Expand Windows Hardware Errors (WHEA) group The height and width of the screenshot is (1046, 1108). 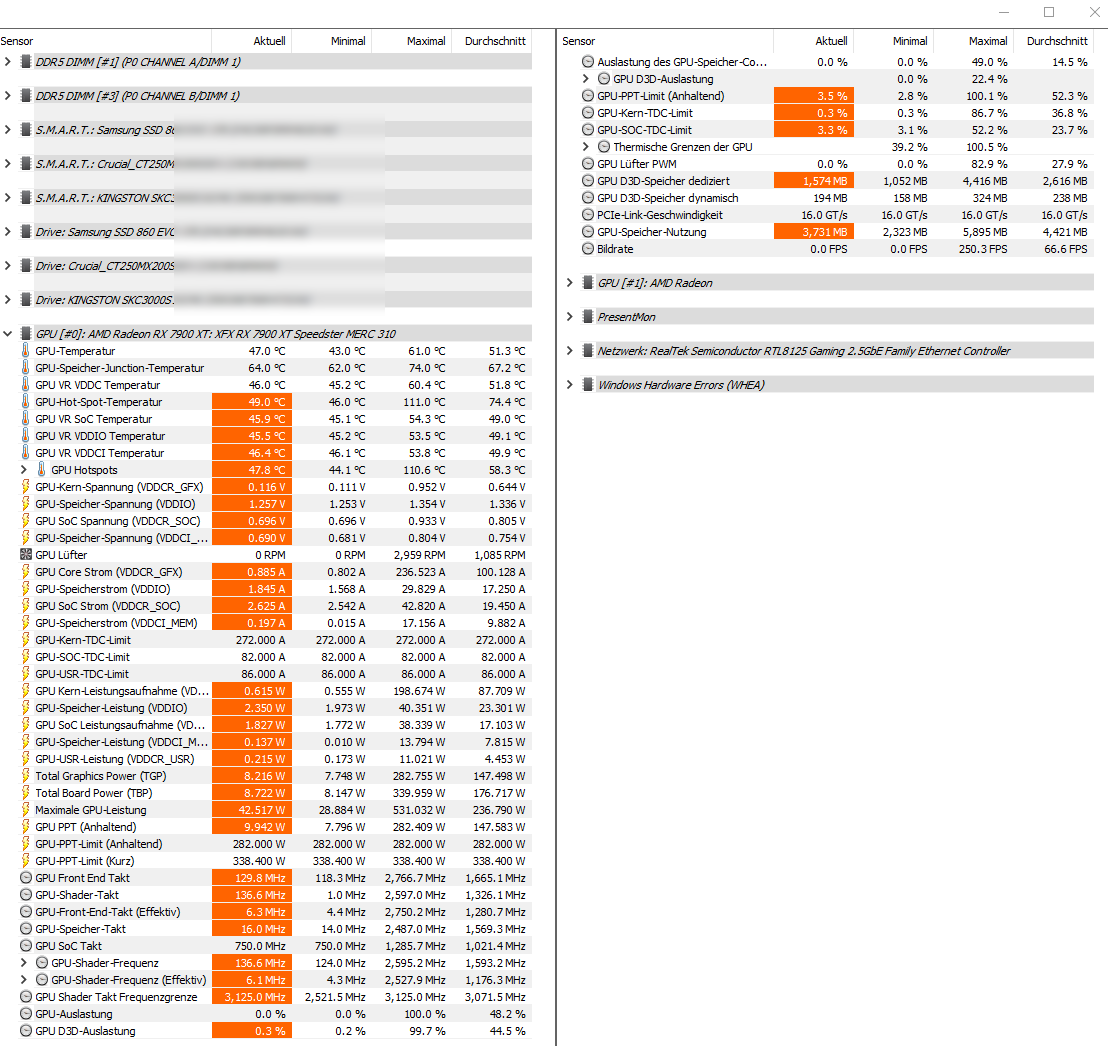[x=570, y=384]
